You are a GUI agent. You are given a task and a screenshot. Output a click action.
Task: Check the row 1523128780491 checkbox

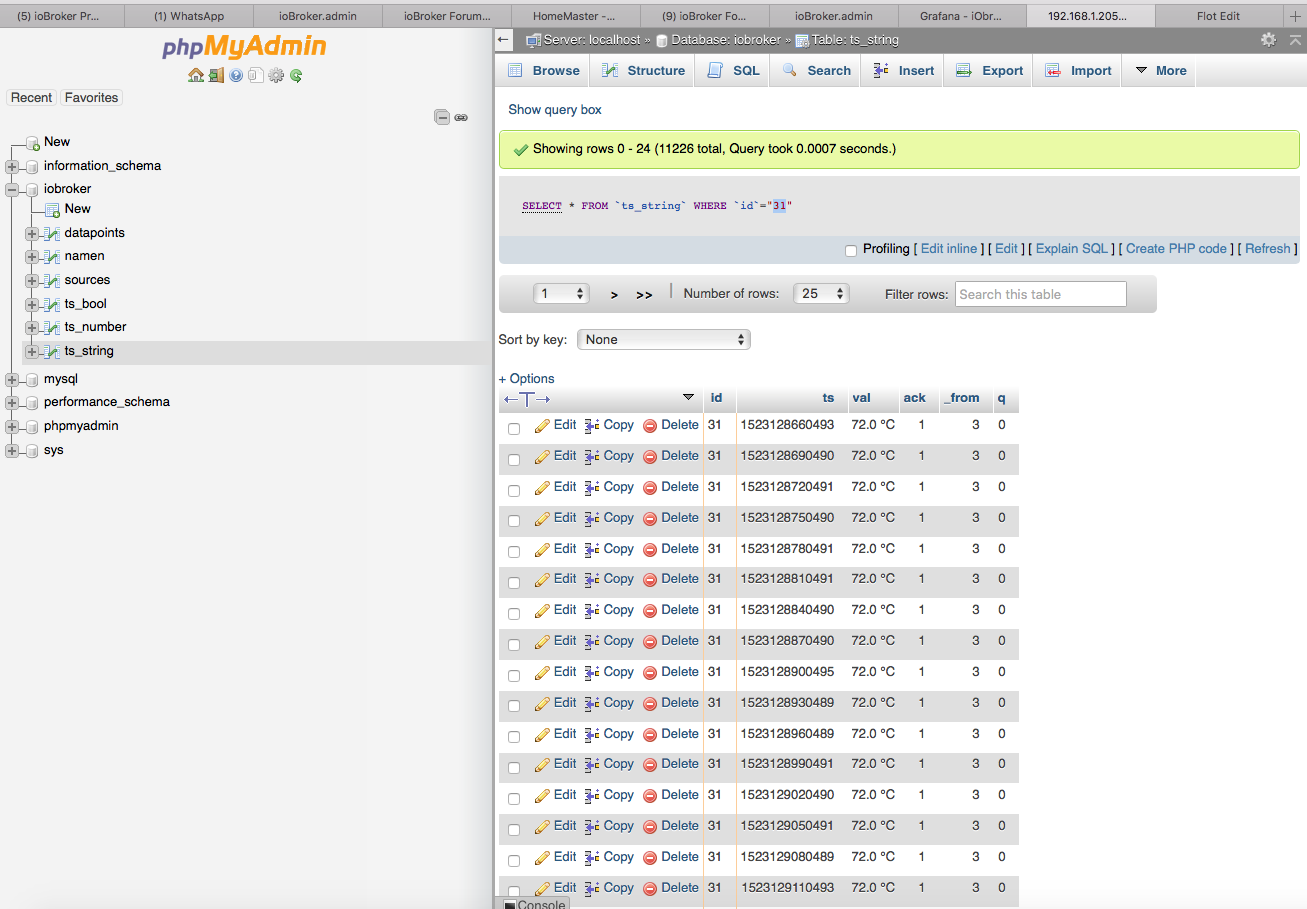tap(514, 552)
